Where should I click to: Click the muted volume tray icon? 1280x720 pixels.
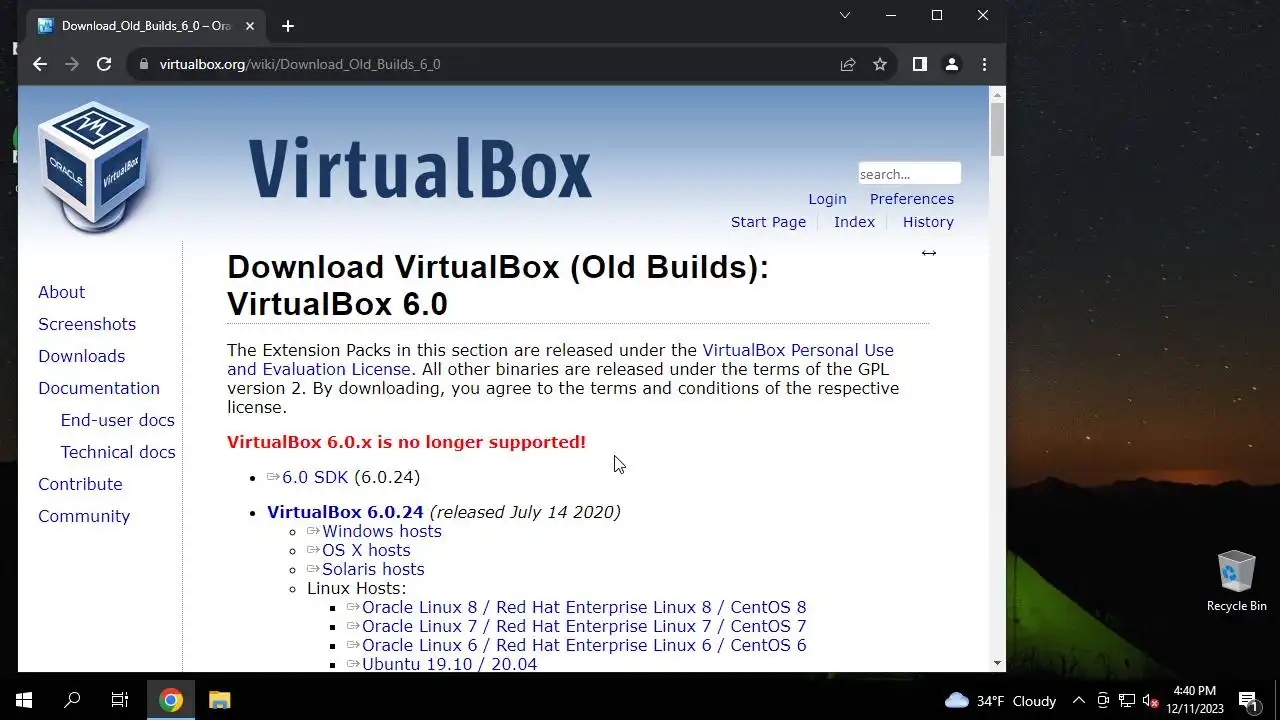(1150, 700)
